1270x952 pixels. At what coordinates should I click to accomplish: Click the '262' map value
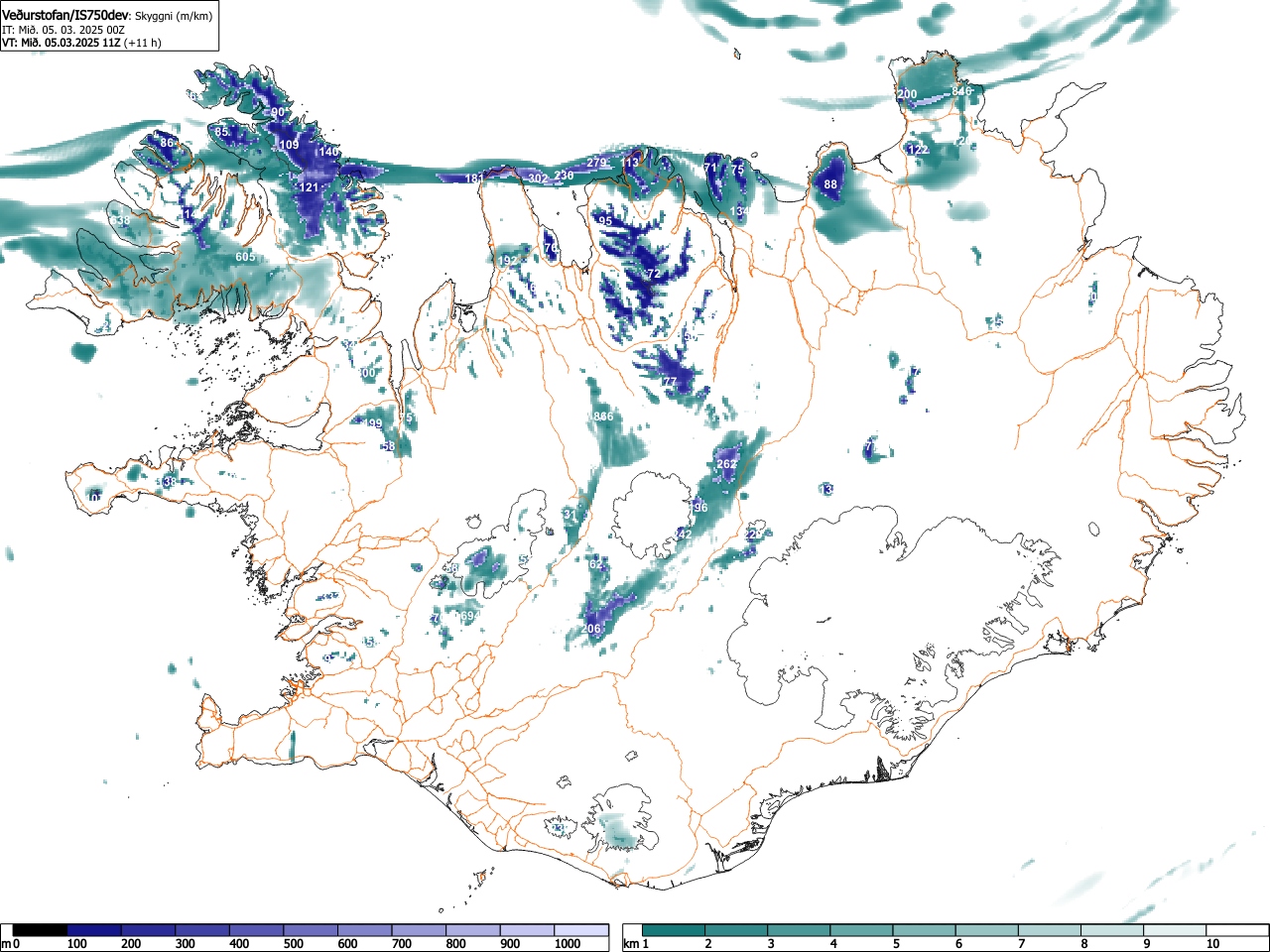pyautogui.click(x=726, y=464)
